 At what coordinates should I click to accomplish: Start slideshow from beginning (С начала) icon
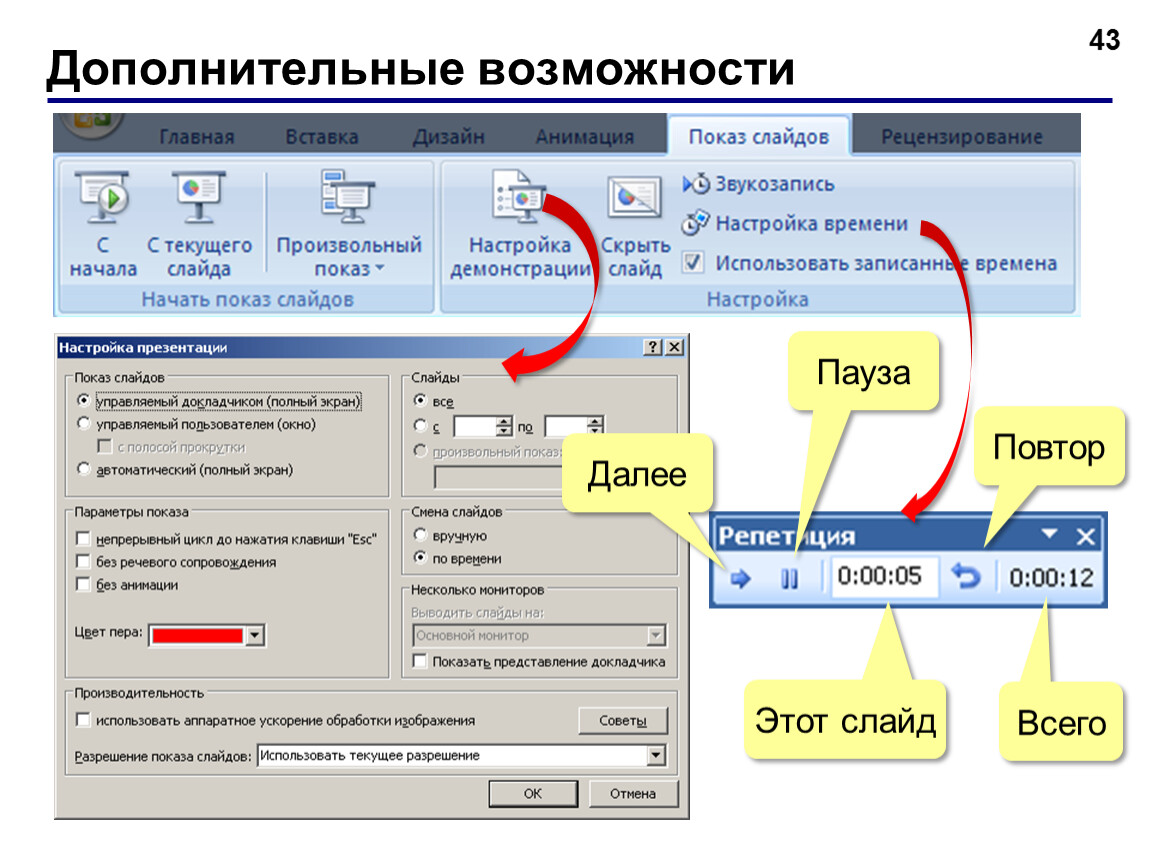103,197
